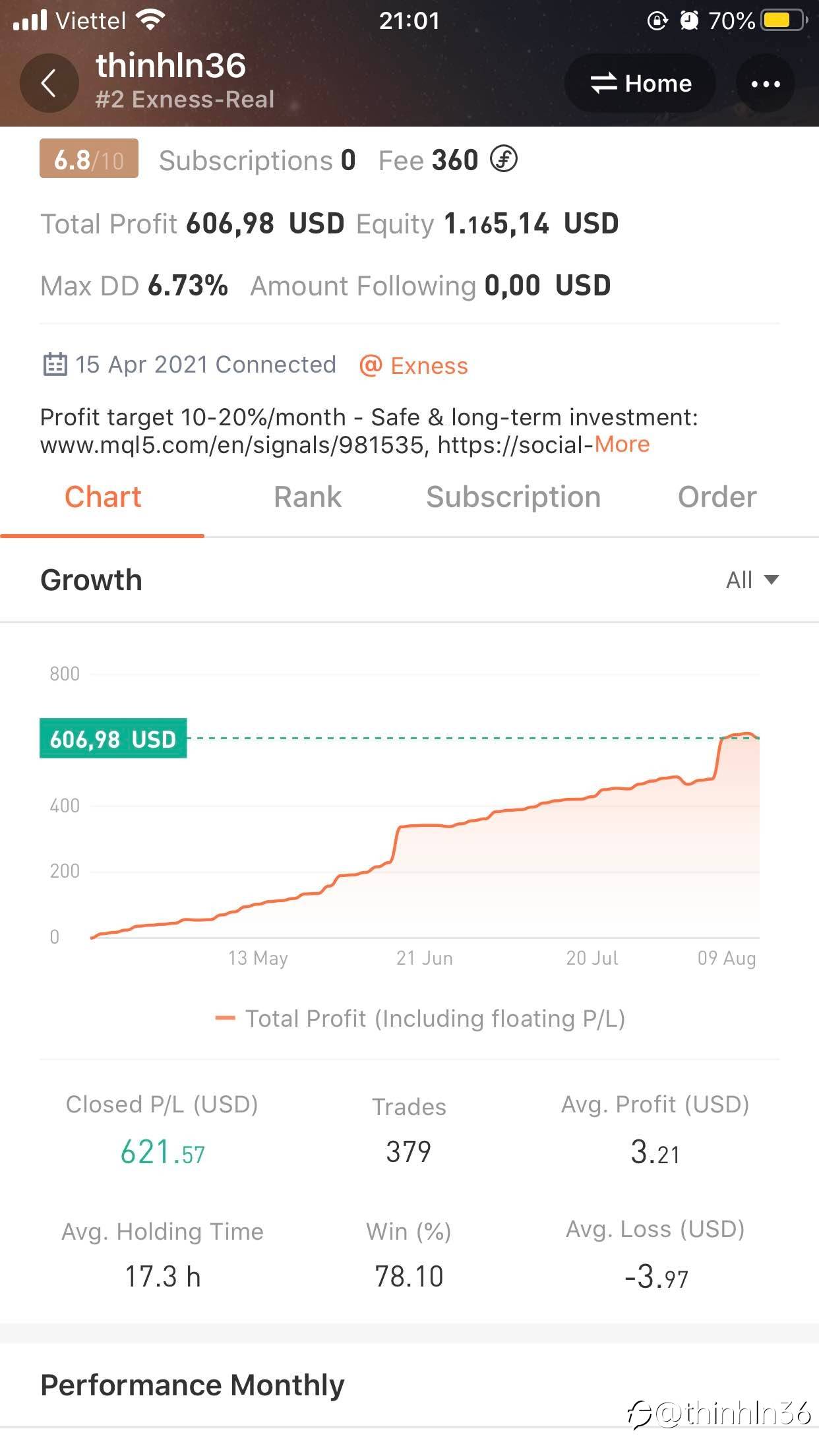Tap the battery indicator icon
This screenshot has width=819, height=1456.
tap(783, 20)
